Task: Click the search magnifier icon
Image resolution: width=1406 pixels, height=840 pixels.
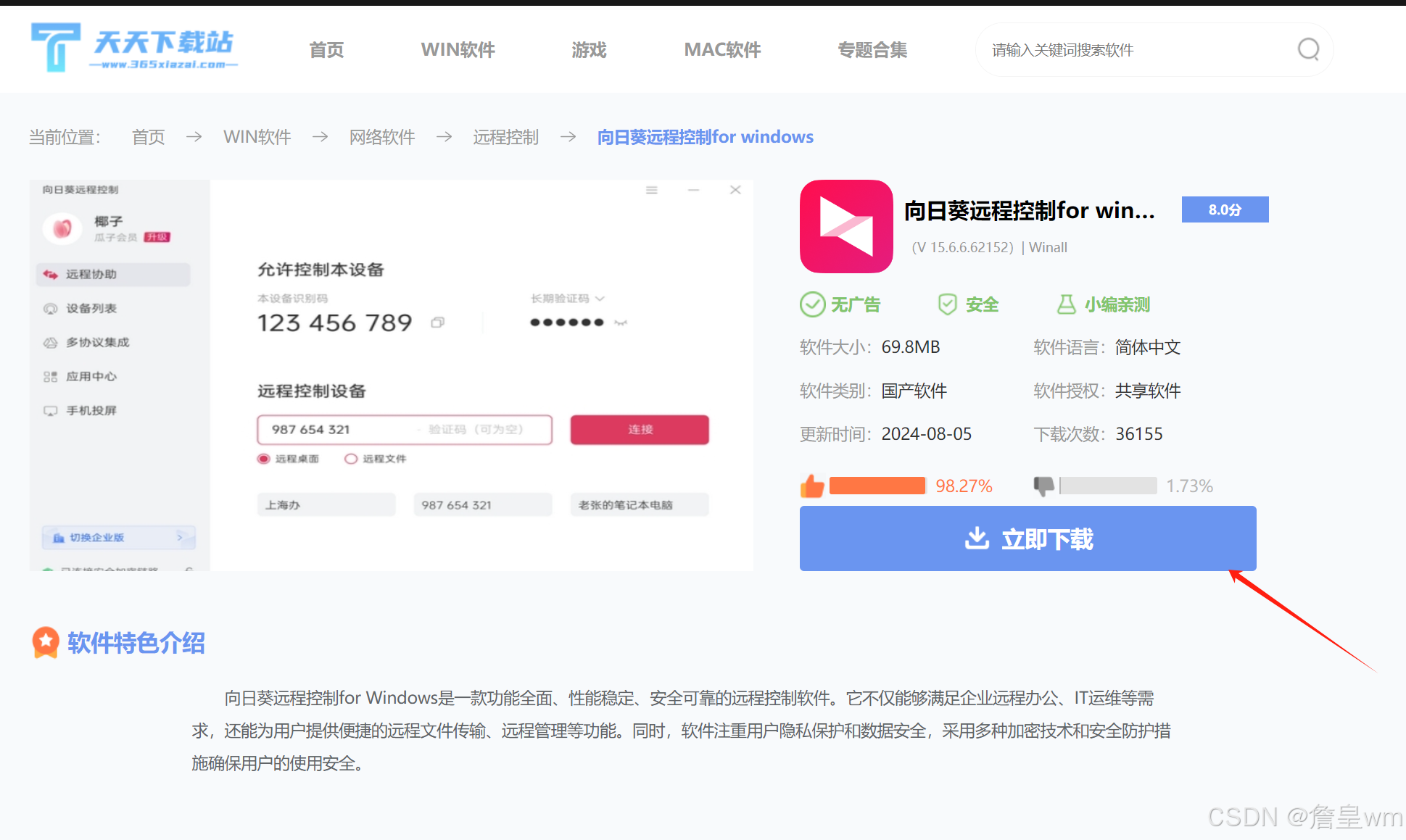Action: [x=1308, y=49]
